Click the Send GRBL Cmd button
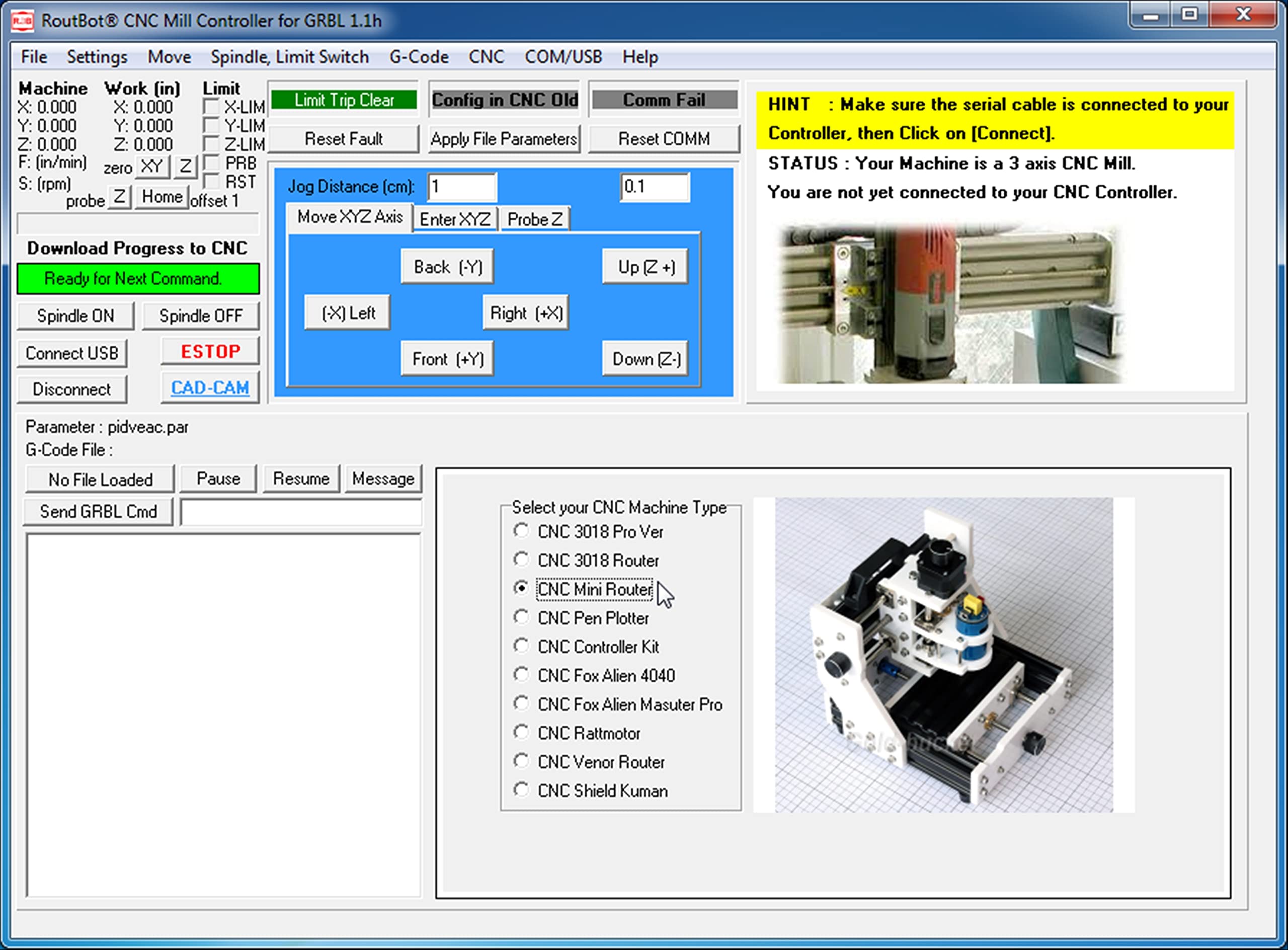 click(x=98, y=512)
